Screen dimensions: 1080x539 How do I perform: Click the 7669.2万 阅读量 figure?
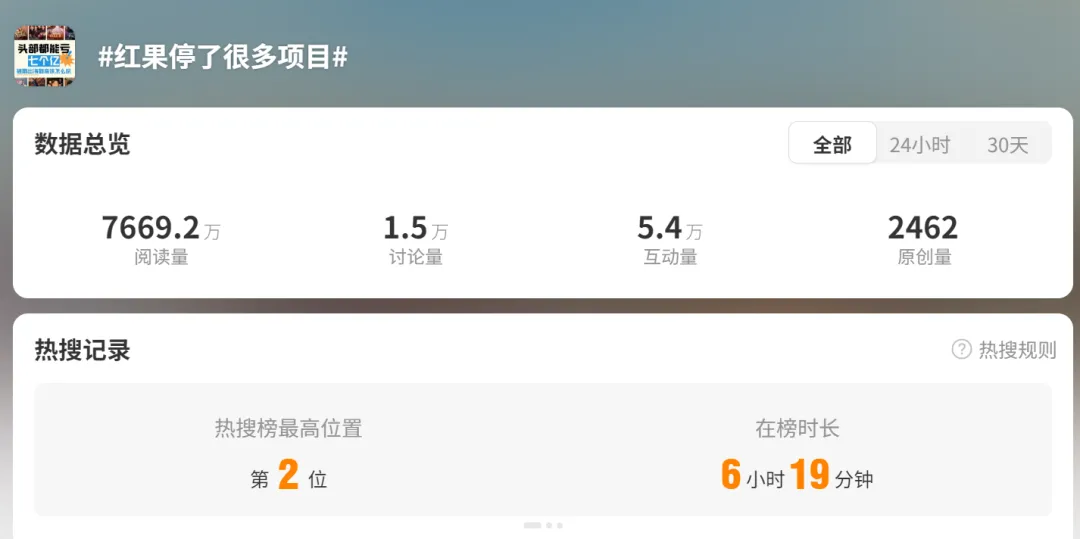[161, 228]
